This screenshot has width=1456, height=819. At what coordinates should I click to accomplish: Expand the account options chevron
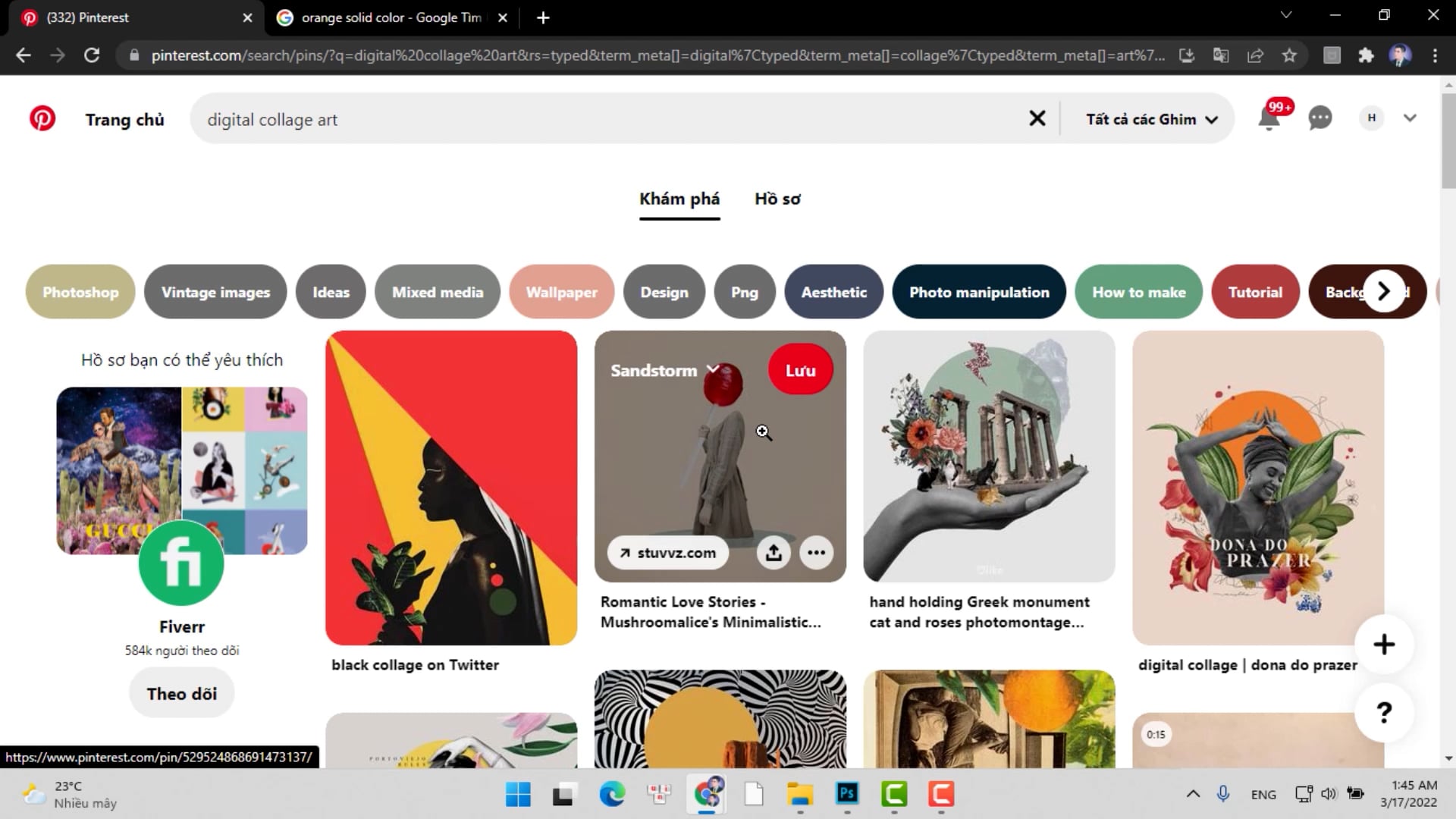[x=1410, y=118]
